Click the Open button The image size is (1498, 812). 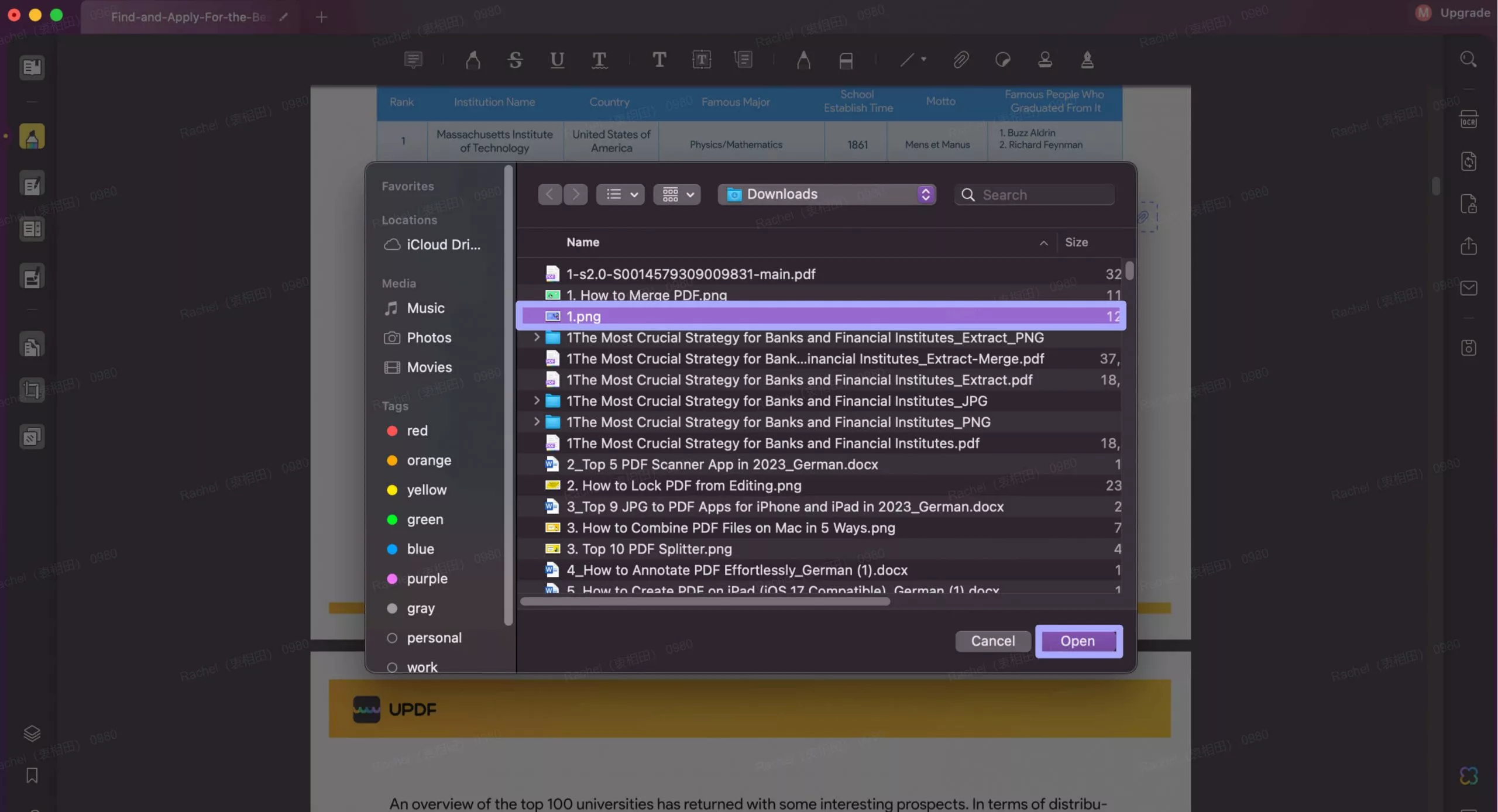[x=1078, y=641]
